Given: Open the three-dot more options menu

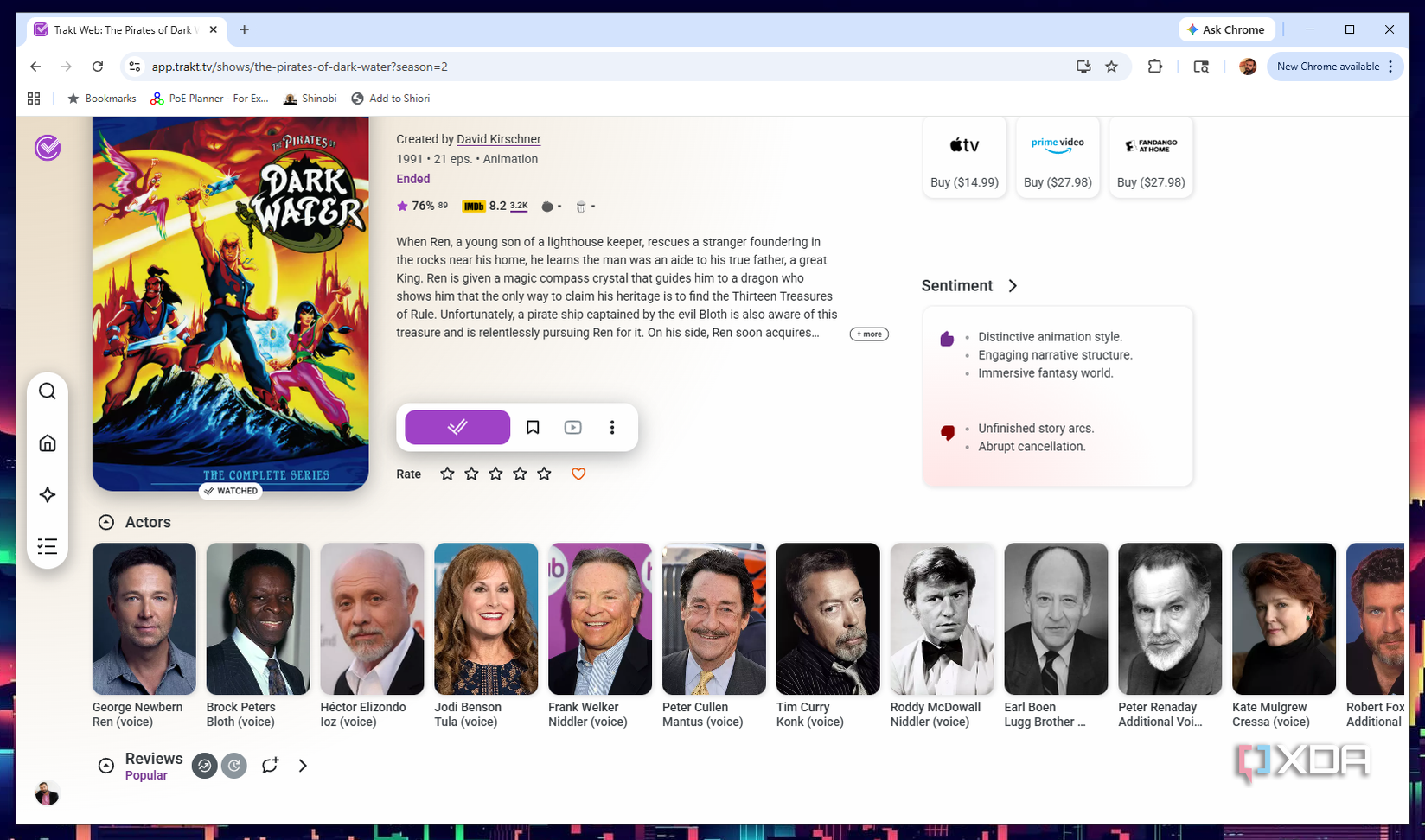Looking at the screenshot, I should coord(612,427).
